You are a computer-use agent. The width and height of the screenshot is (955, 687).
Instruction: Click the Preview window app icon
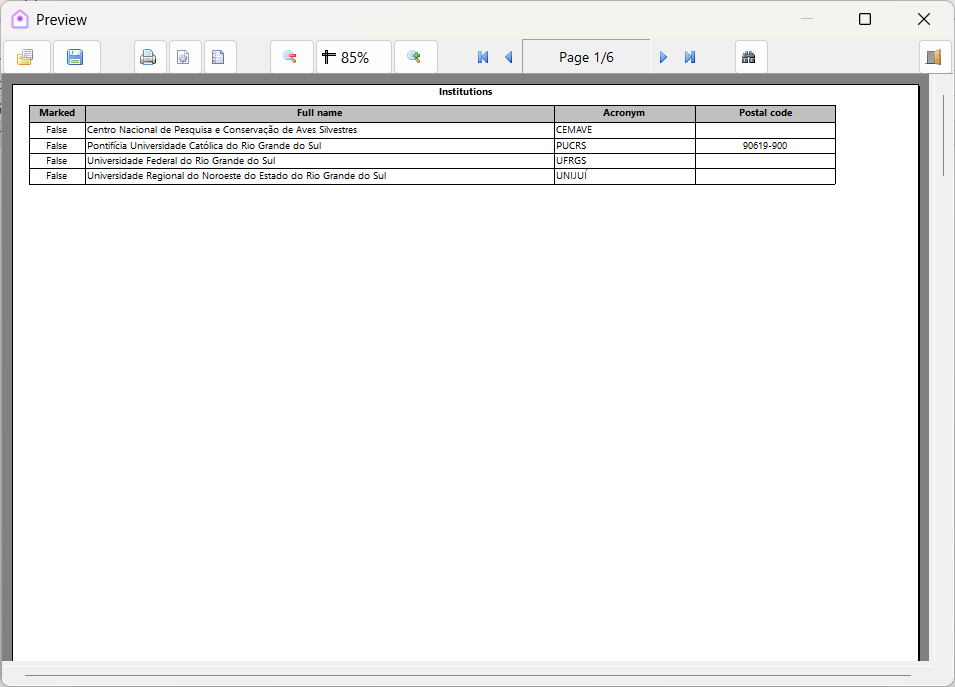tap(20, 19)
